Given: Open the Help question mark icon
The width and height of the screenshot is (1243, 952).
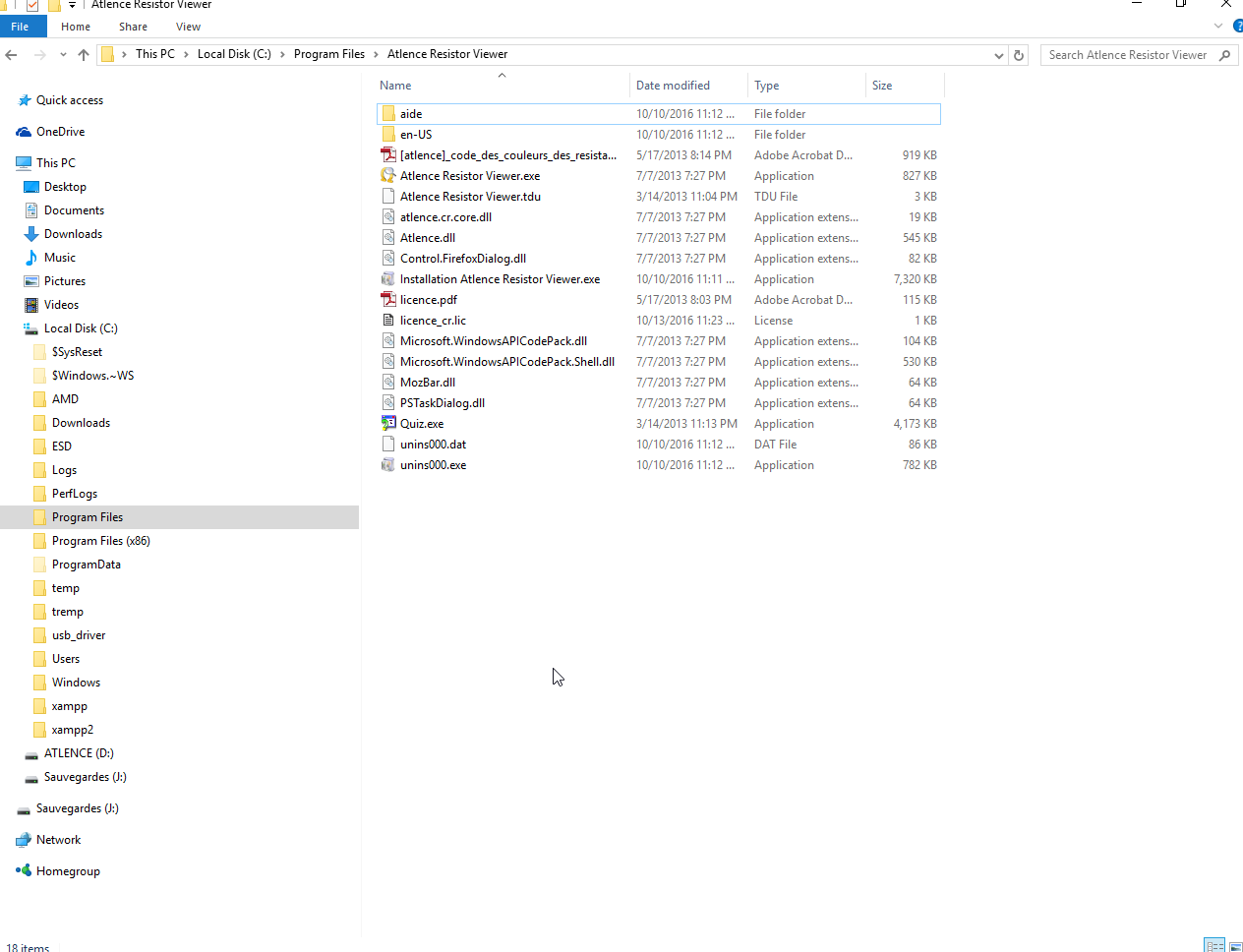Looking at the screenshot, I should (1238, 26).
